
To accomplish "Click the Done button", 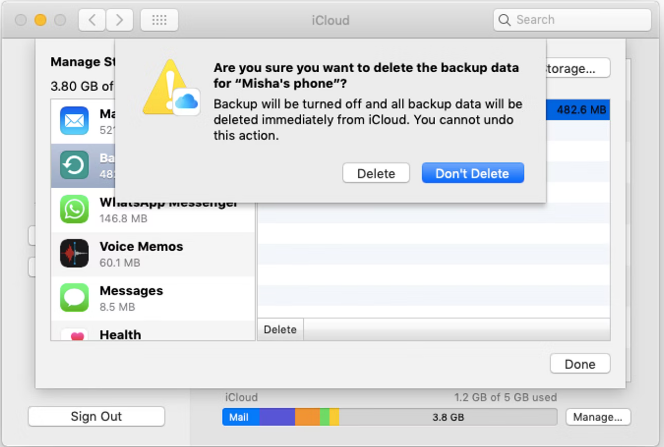I will [x=580, y=364].
